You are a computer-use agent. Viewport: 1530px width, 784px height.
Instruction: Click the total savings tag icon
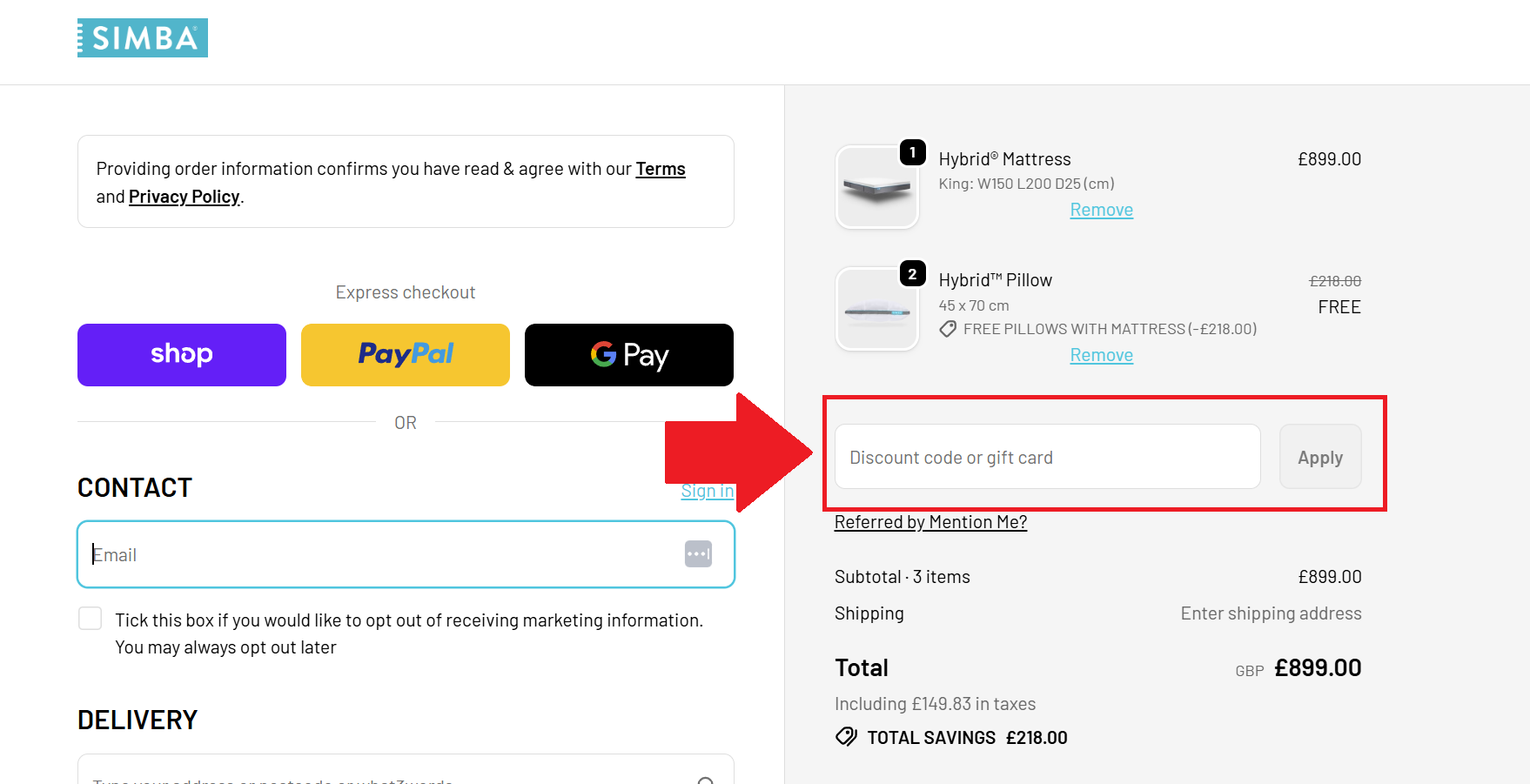[846, 737]
